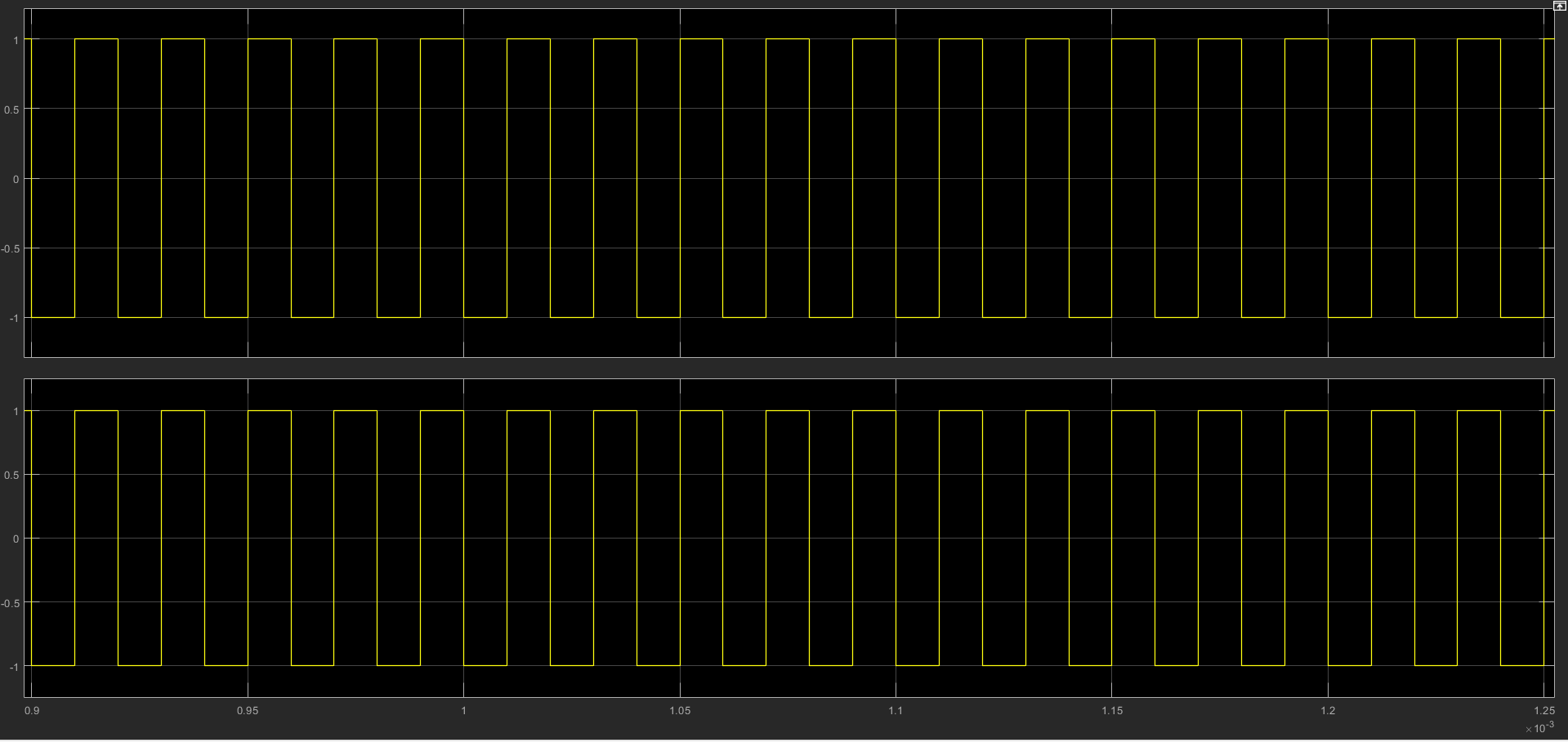Image resolution: width=1568 pixels, height=742 pixels.
Task: Click y-axis label 0.5 in bottom plot
Action: coord(11,475)
